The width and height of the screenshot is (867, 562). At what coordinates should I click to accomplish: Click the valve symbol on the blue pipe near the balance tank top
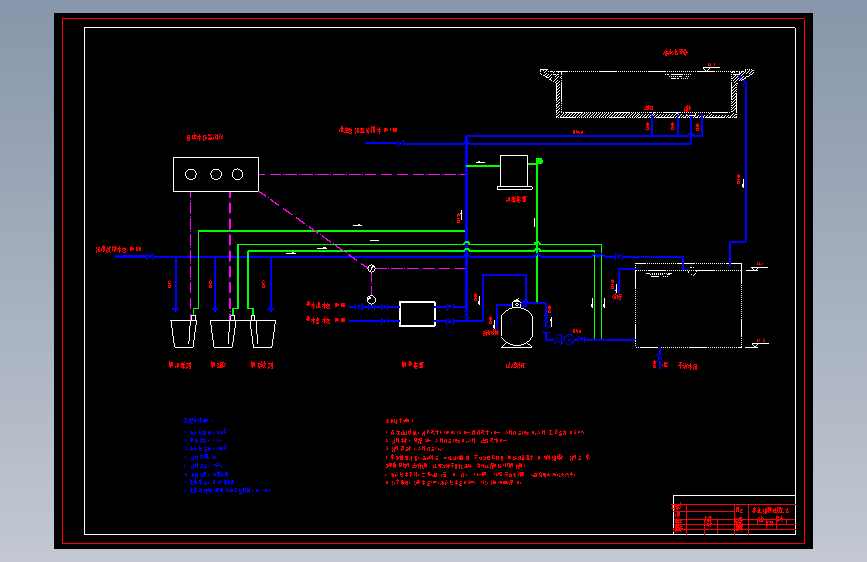coord(619,257)
